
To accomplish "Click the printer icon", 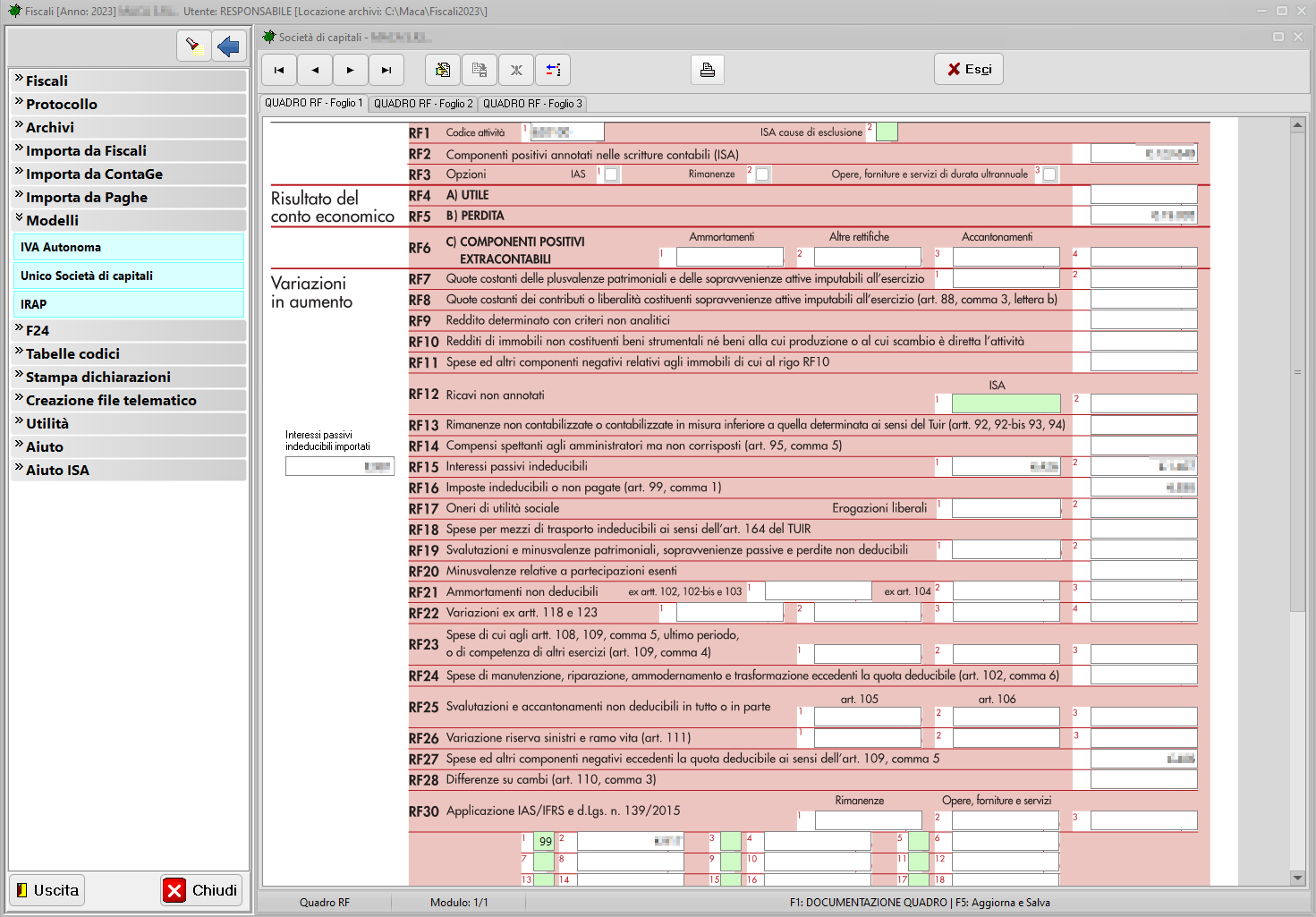I will (708, 70).
